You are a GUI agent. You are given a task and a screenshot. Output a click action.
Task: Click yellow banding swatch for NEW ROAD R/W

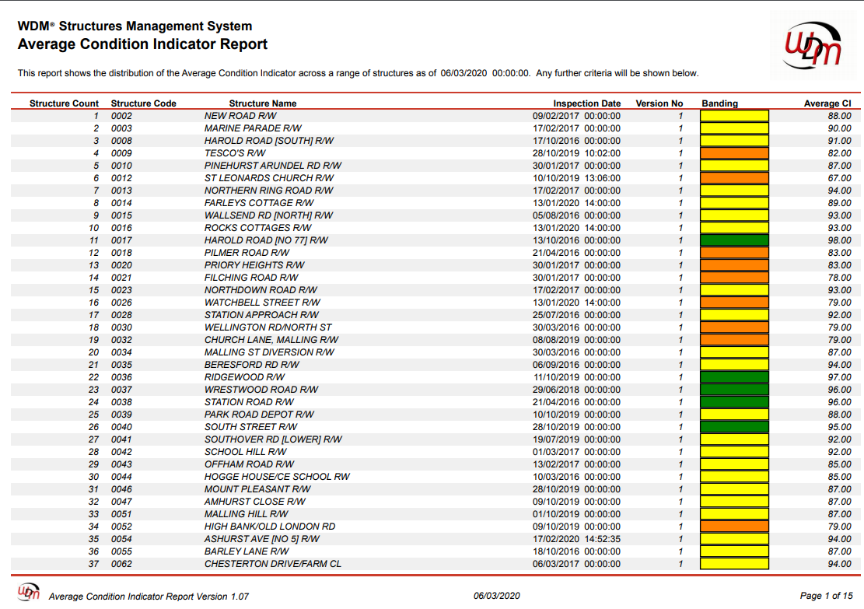(x=734, y=116)
